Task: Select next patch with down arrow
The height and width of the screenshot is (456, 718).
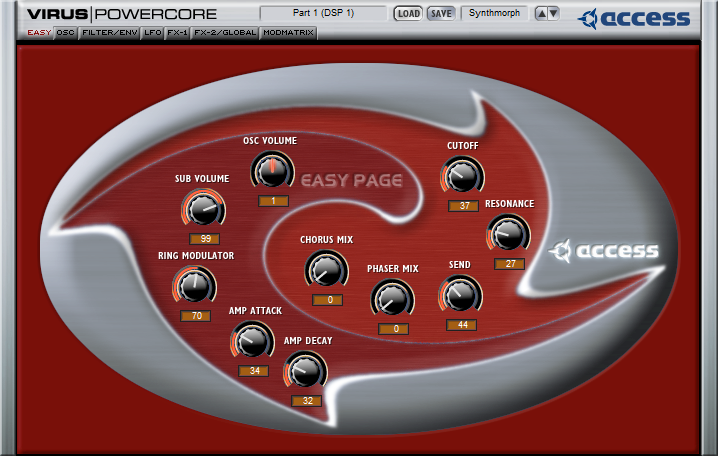Action: pos(554,14)
